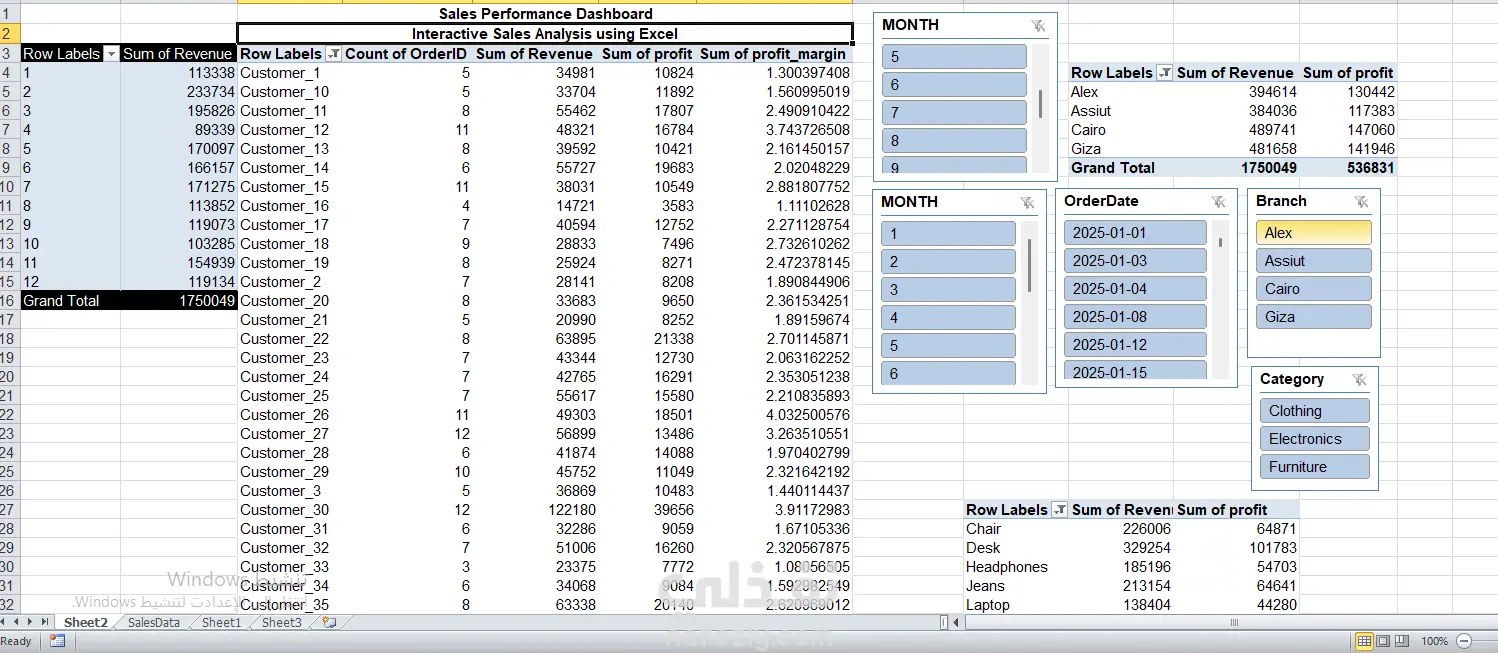This screenshot has width=1498, height=653.
Task: Select Assiut in the Branch slicer
Action: (1314, 260)
